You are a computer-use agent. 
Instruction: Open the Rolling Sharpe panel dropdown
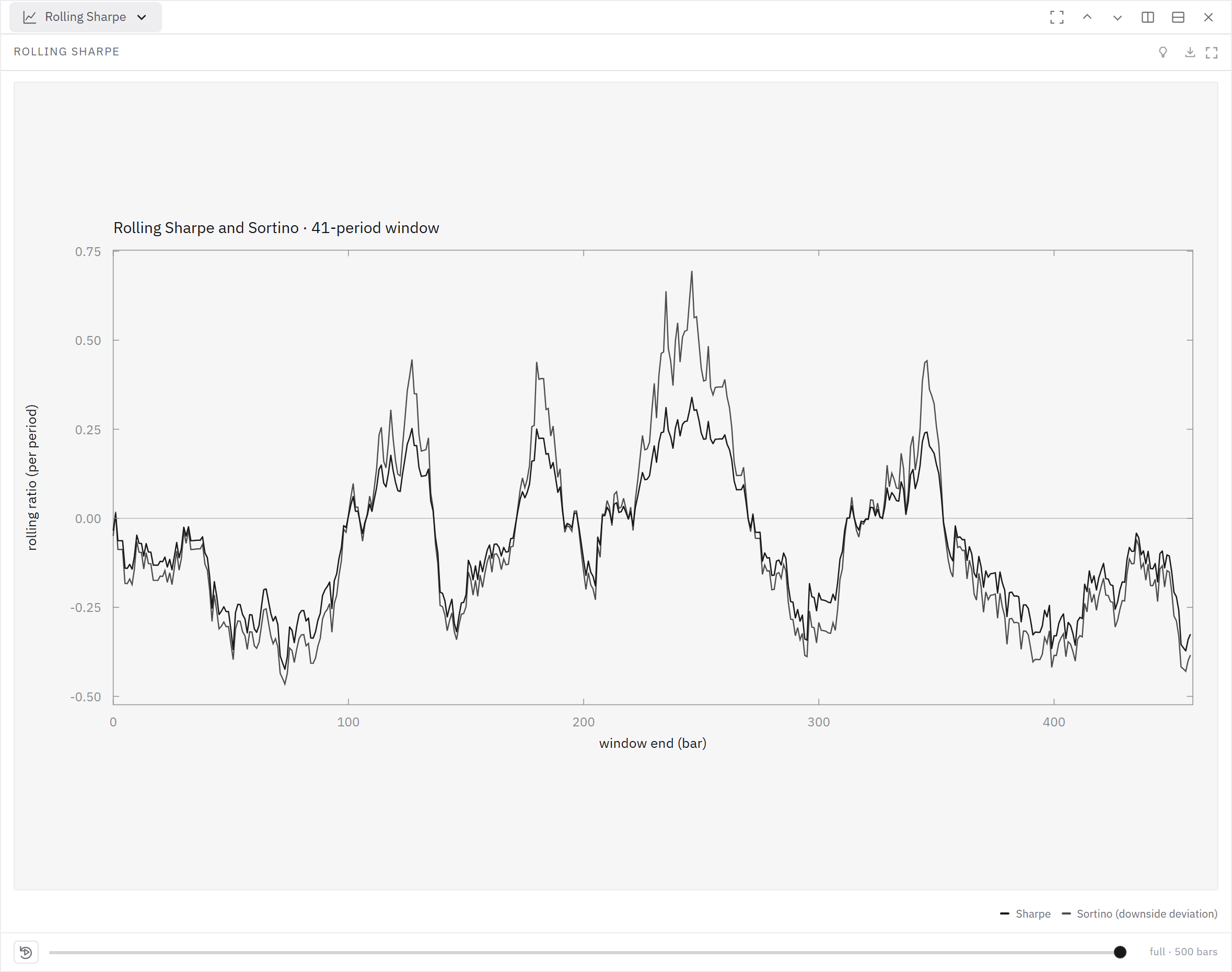click(85, 17)
